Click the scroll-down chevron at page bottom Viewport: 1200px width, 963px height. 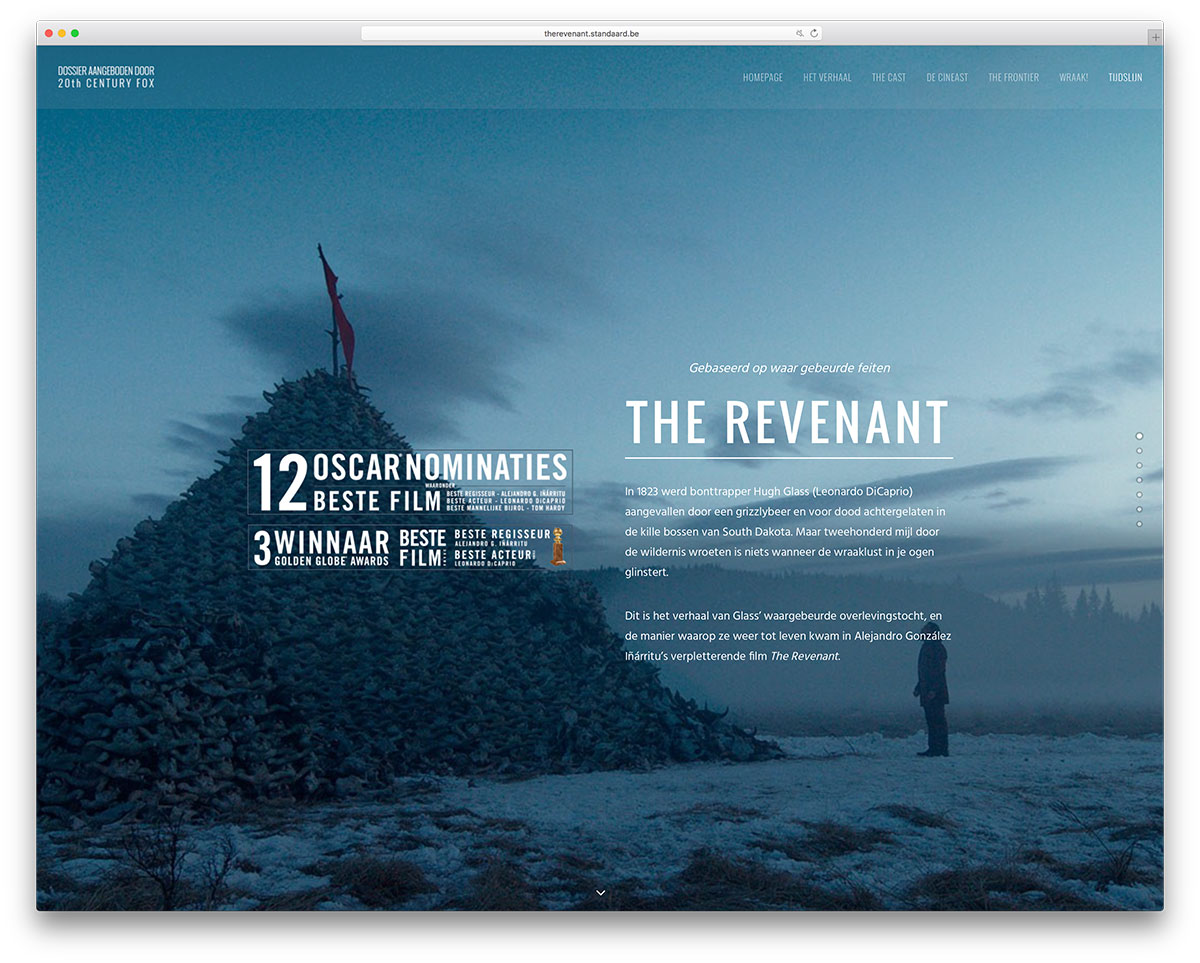tap(600, 892)
